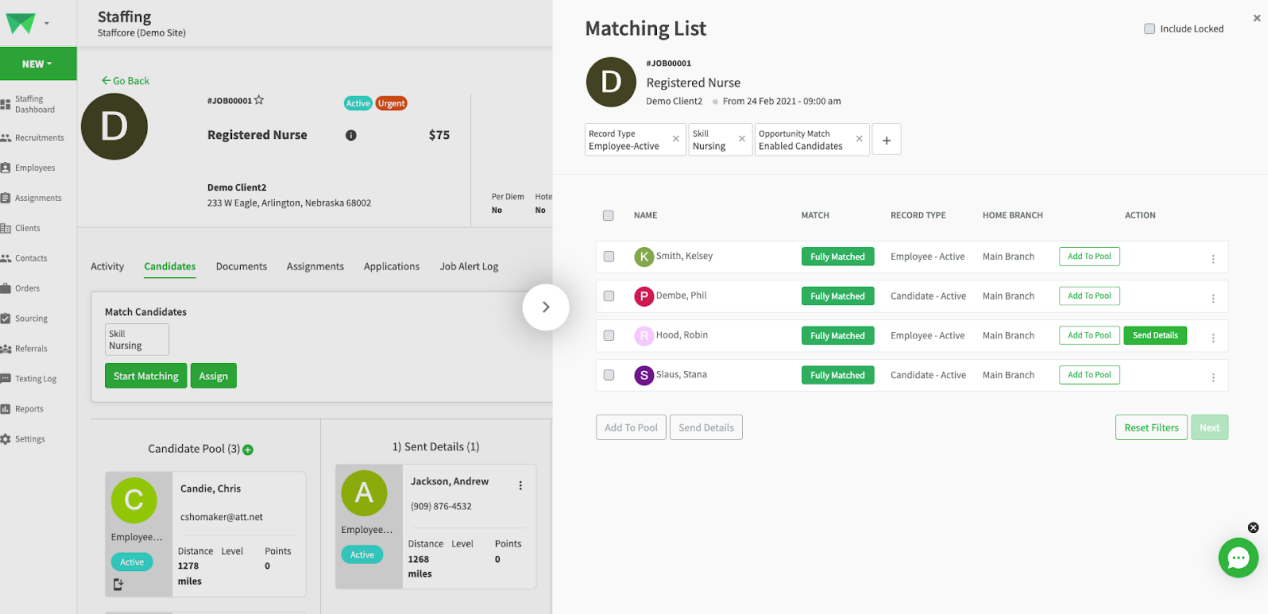Click the info icon beside Registered Nurse

click(x=351, y=135)
